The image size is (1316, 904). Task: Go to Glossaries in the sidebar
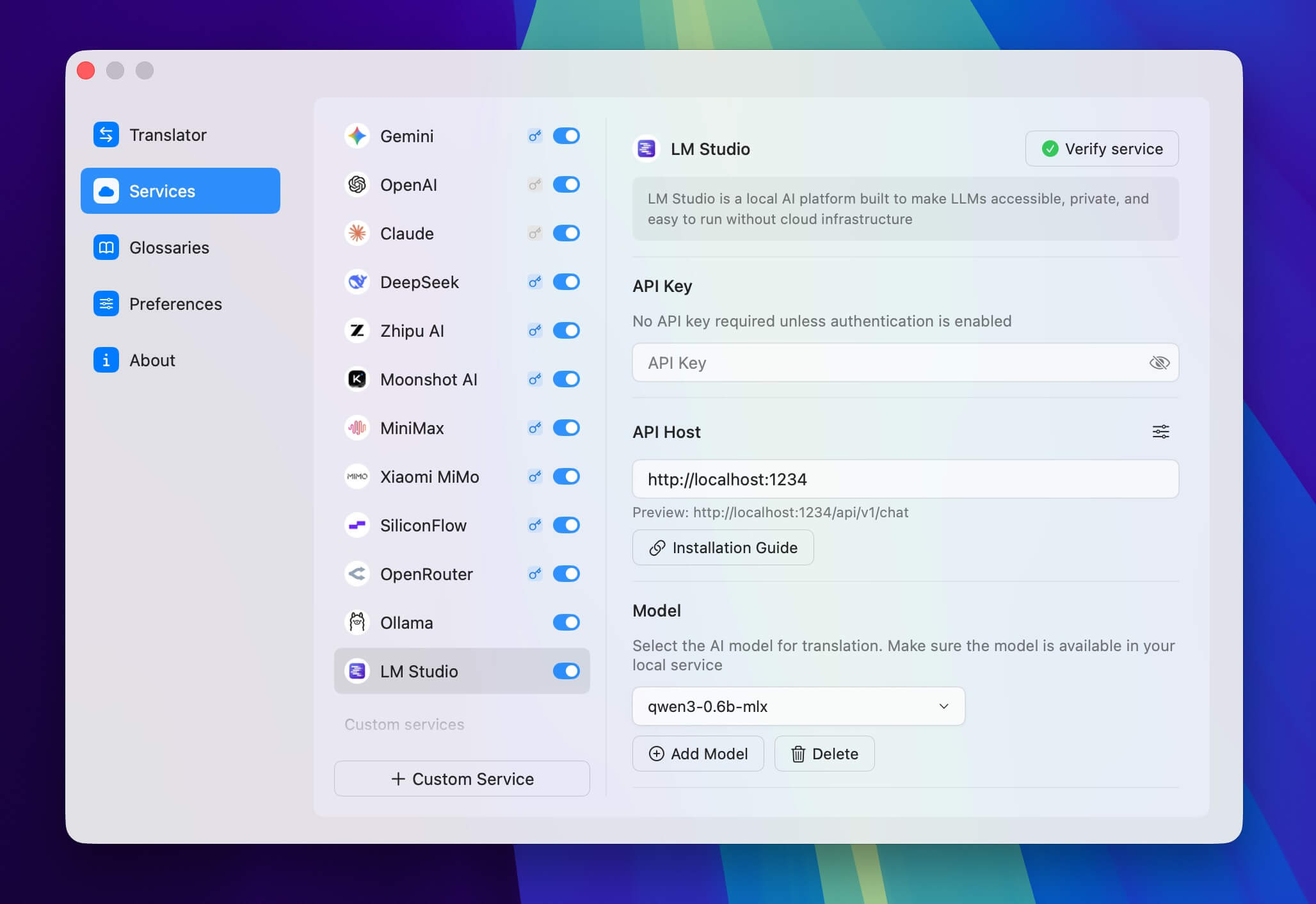181,247
